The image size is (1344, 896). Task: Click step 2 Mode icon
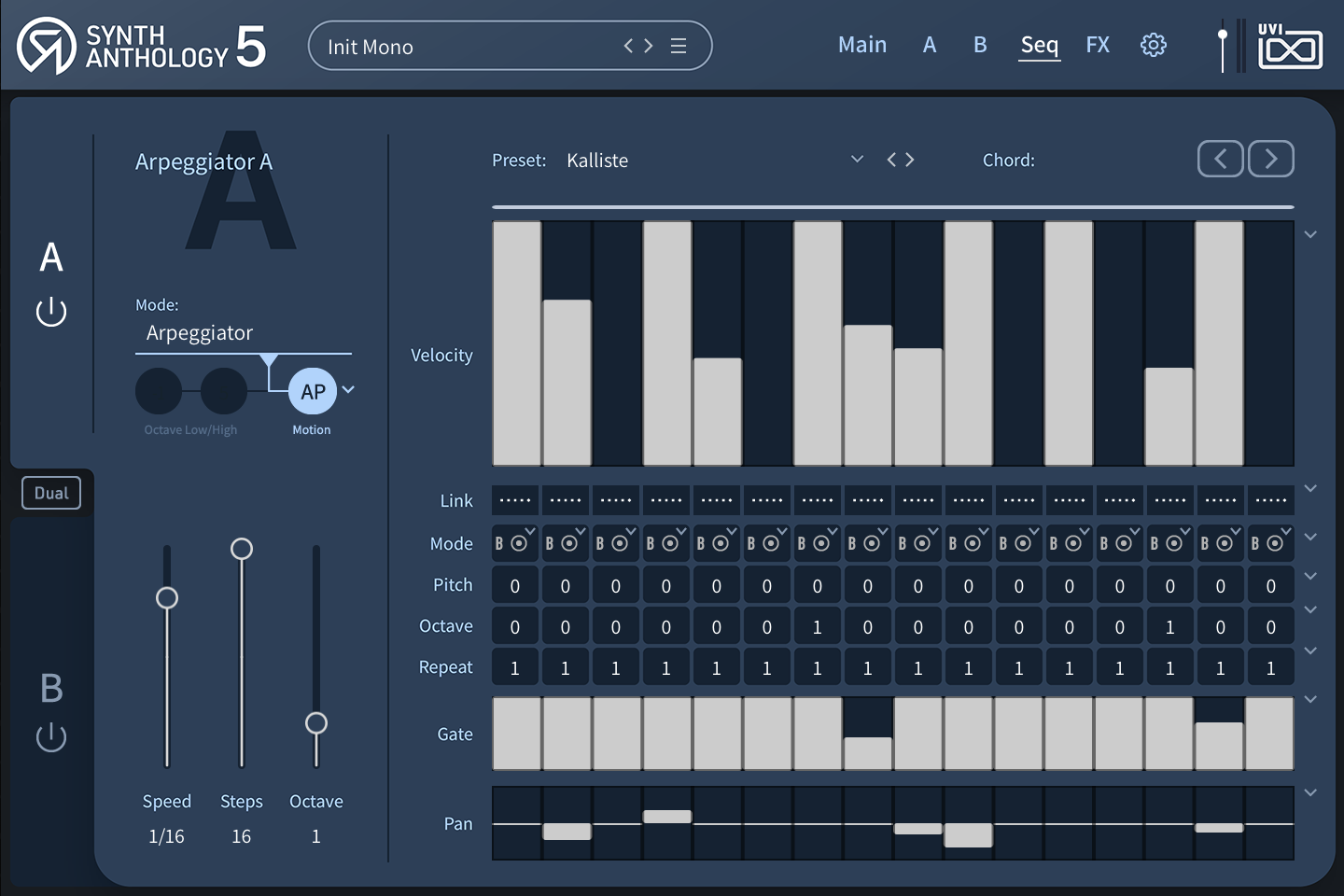tap(566, 543)
